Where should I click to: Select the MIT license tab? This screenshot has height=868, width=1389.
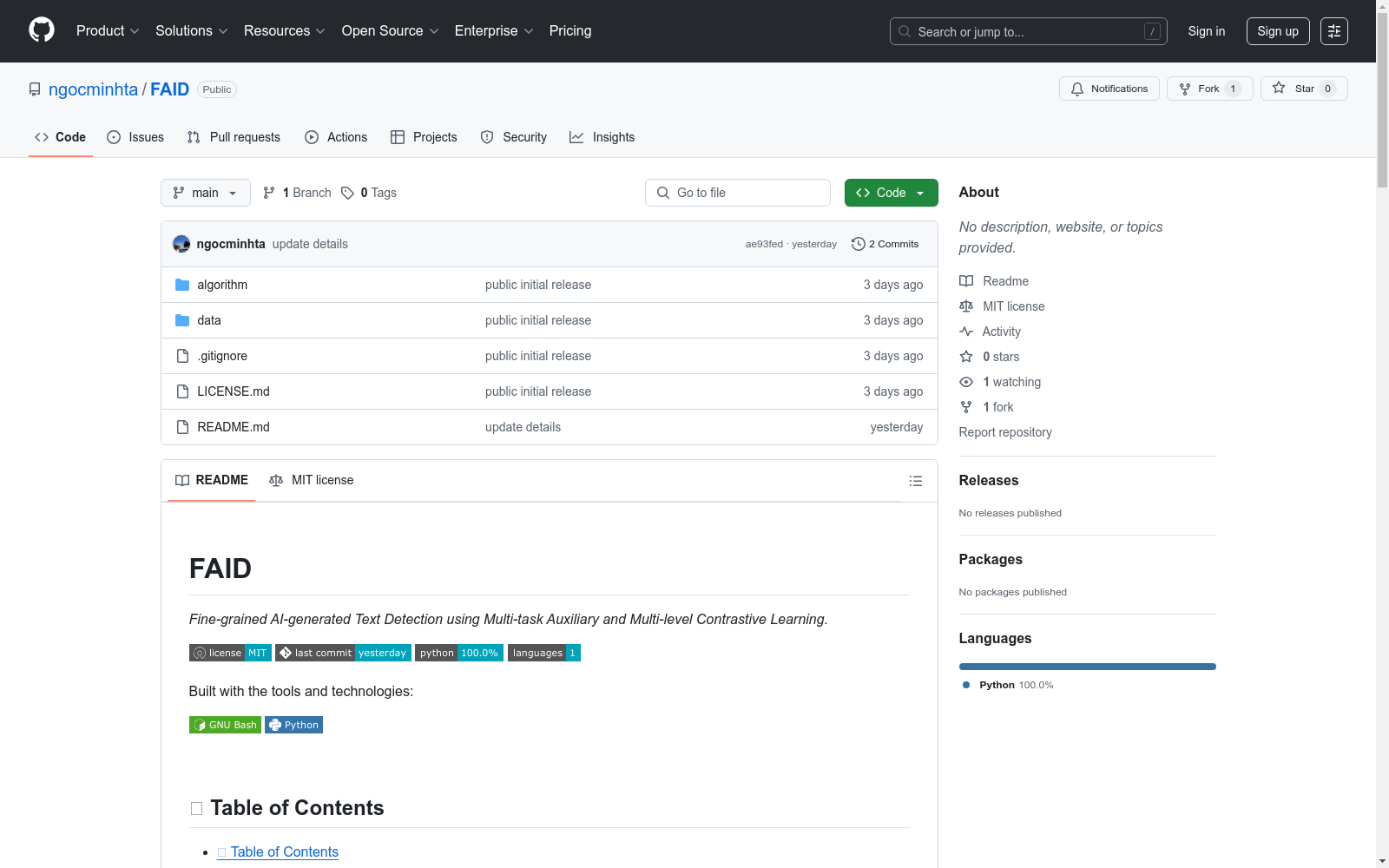[312, 480]
